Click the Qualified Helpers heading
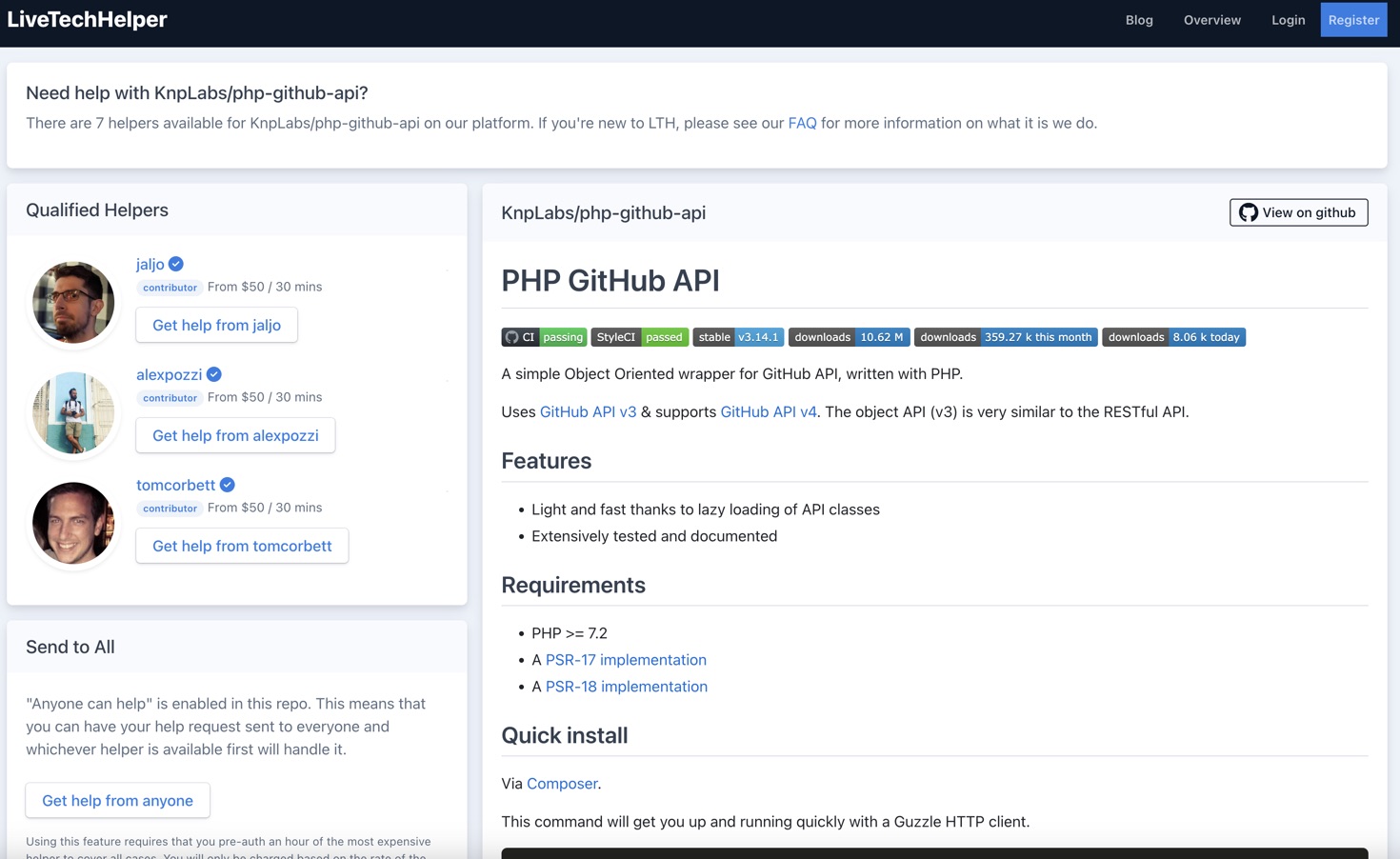The width and height of the screenshot is (1400, 859). pyautogui.click(x=97, y=210)
